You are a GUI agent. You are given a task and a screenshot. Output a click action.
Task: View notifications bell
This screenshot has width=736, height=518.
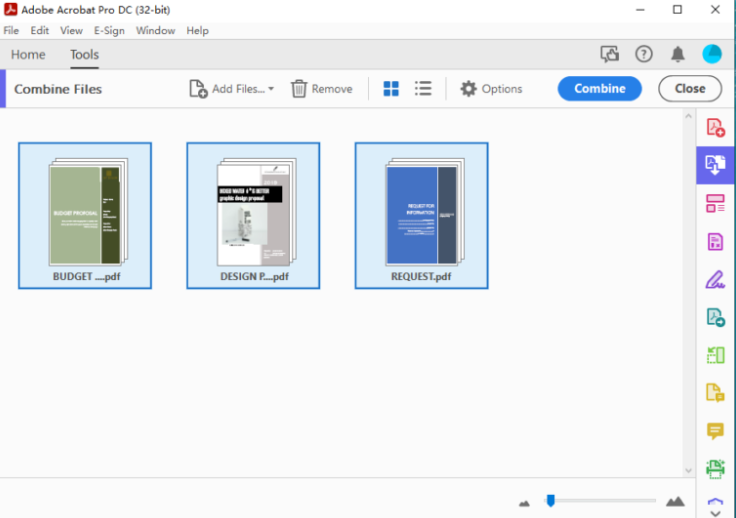(x=677, y=54)
